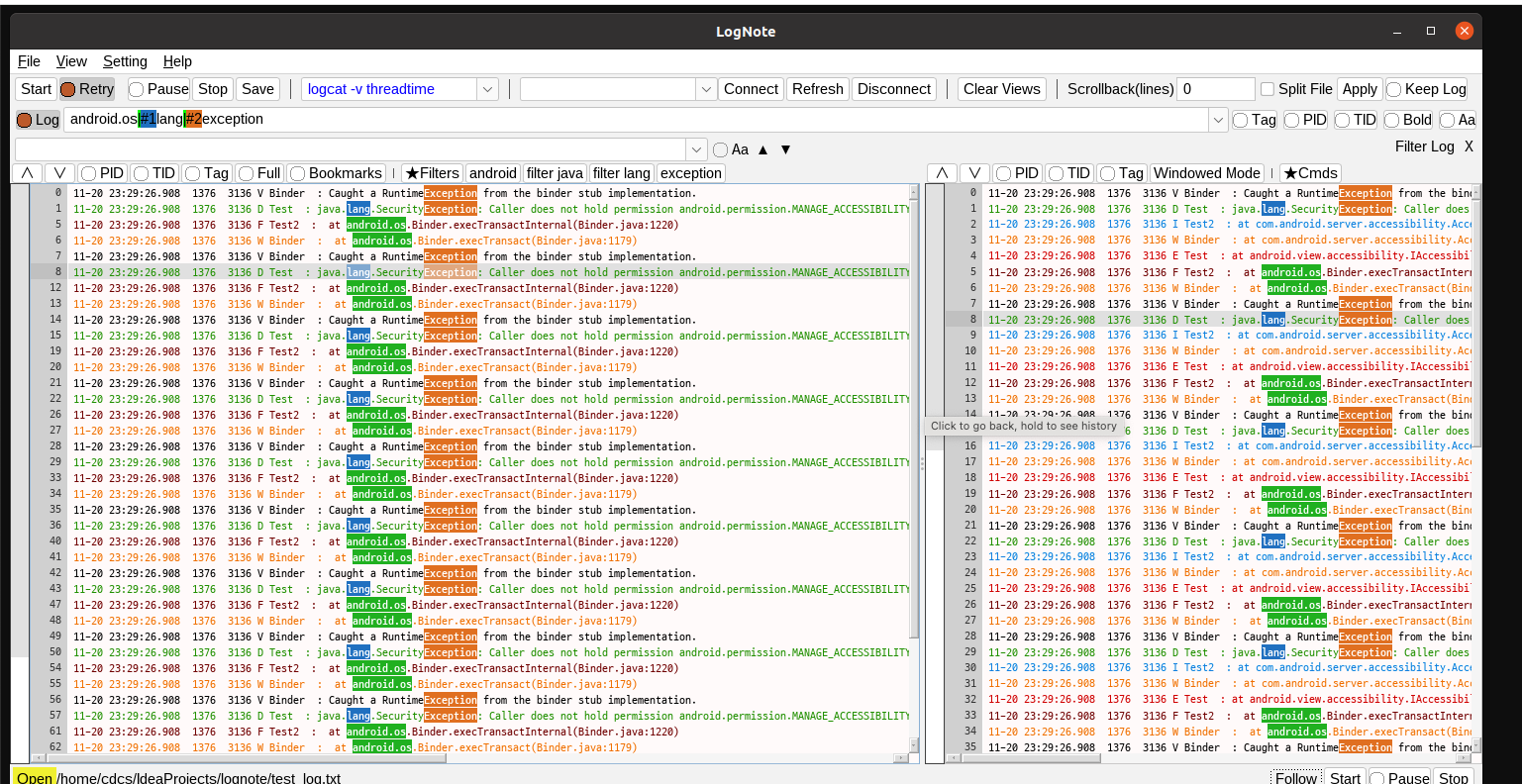Click the Clear Views button
The height and width of the screenshot is (784, 1522).
pos(1001,89)
